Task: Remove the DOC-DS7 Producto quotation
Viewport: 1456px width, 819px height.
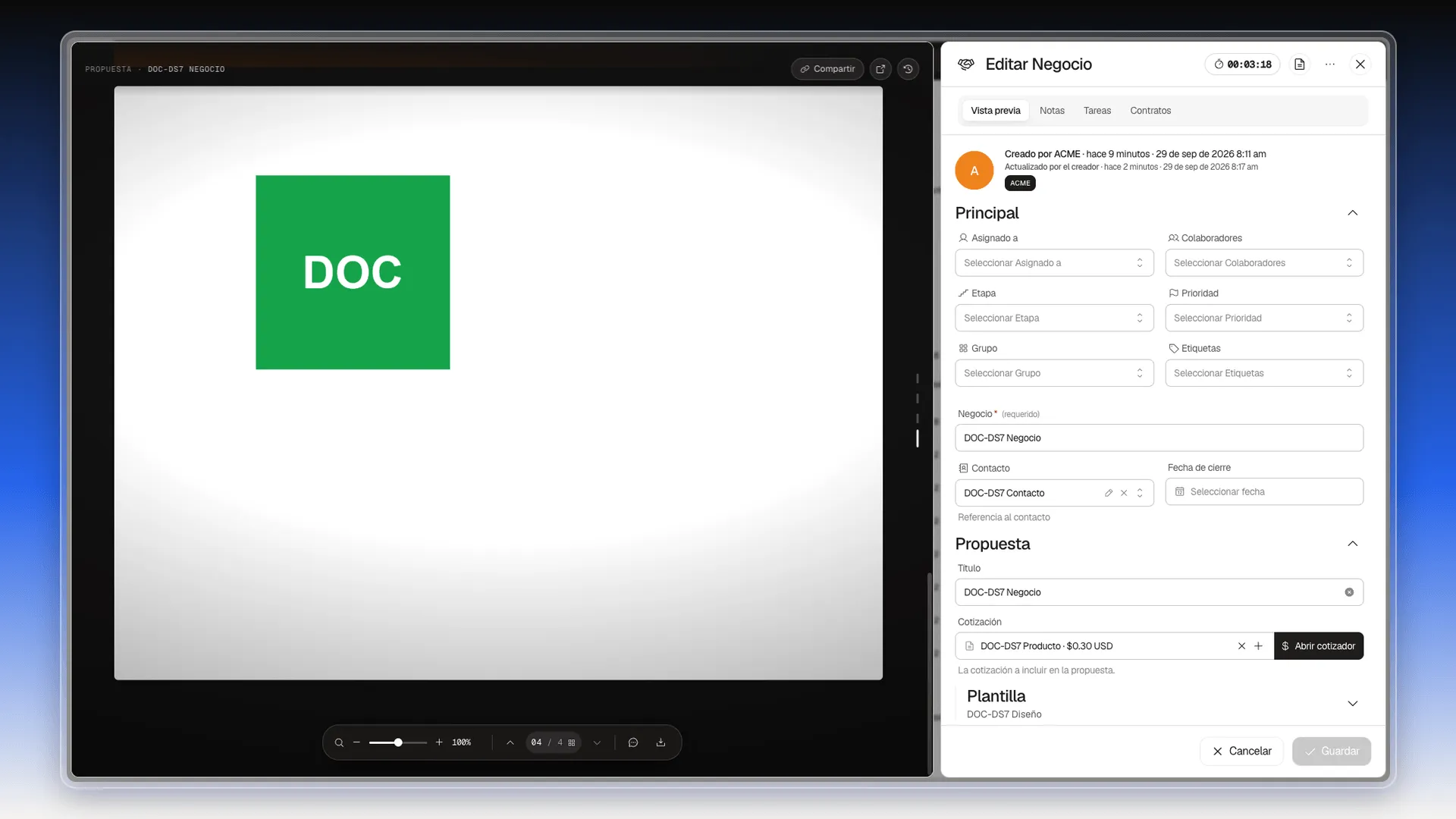Action: 1241,646
